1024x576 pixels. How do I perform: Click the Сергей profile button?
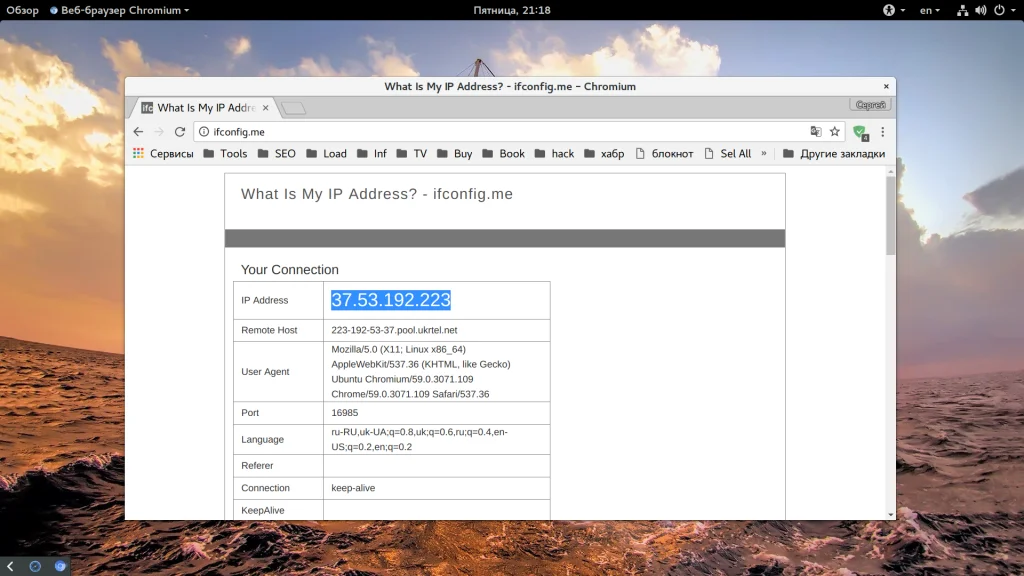[871, 104]
